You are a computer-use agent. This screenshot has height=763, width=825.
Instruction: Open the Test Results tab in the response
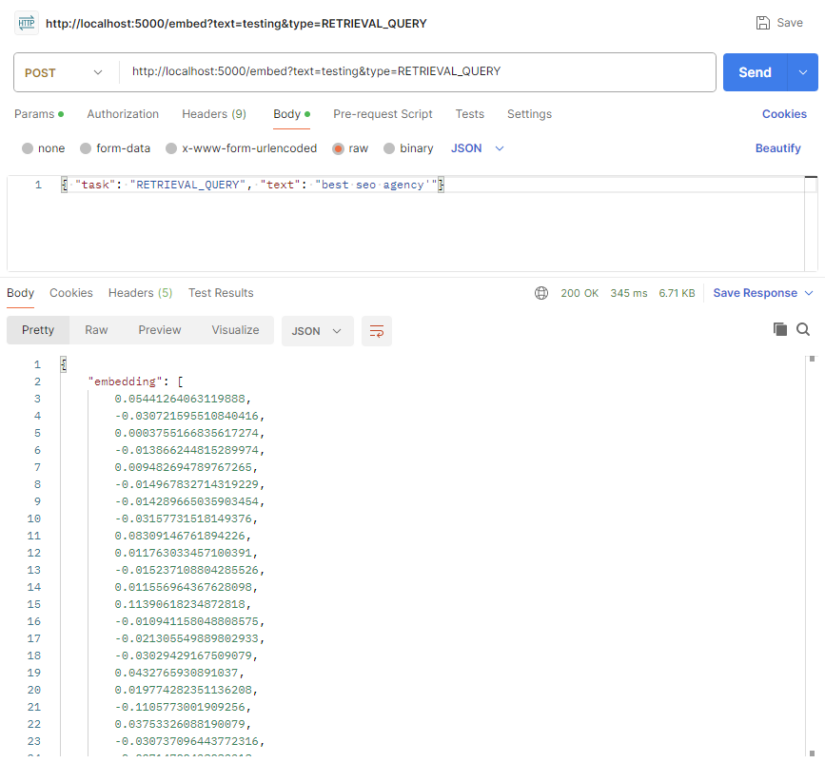(220, 293)
